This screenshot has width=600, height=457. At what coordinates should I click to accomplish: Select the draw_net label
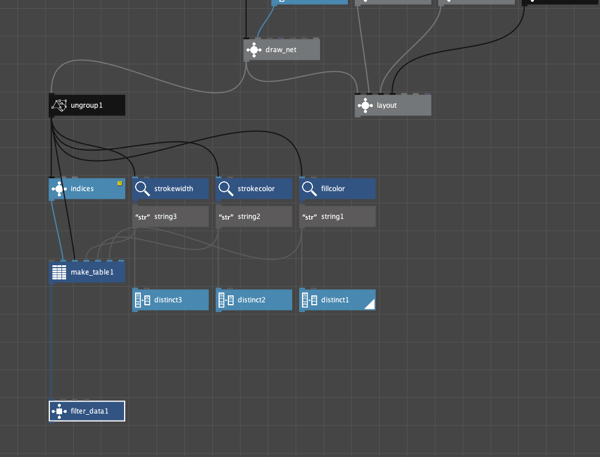[281, 50]
